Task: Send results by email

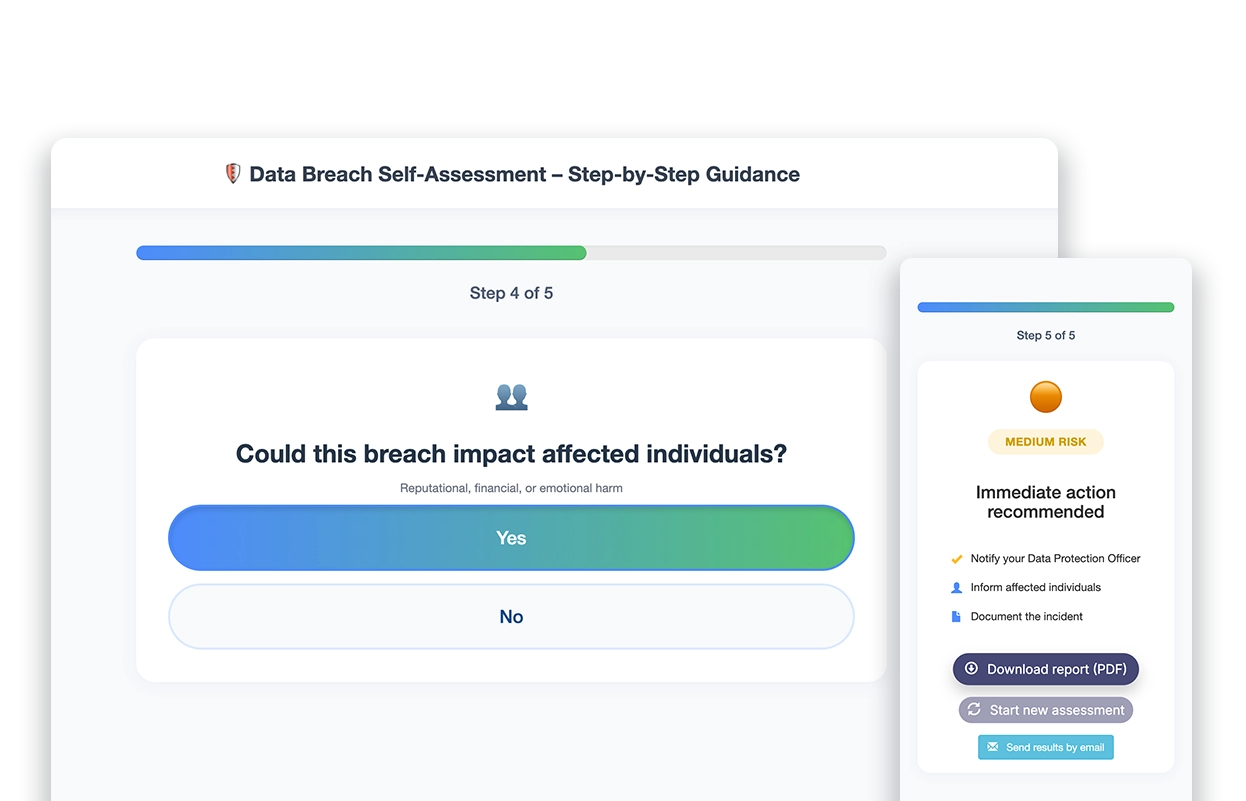Action: click(1046, 747)
